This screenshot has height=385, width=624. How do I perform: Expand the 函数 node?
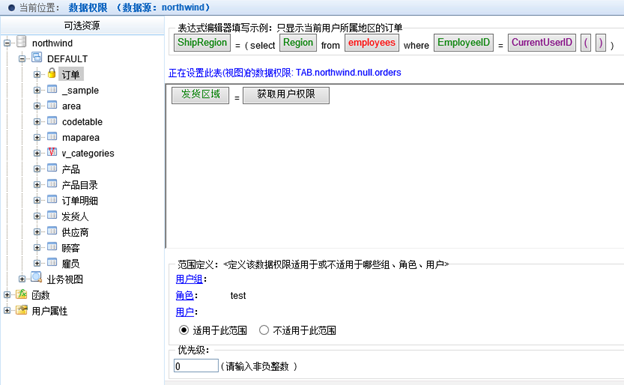7,295
